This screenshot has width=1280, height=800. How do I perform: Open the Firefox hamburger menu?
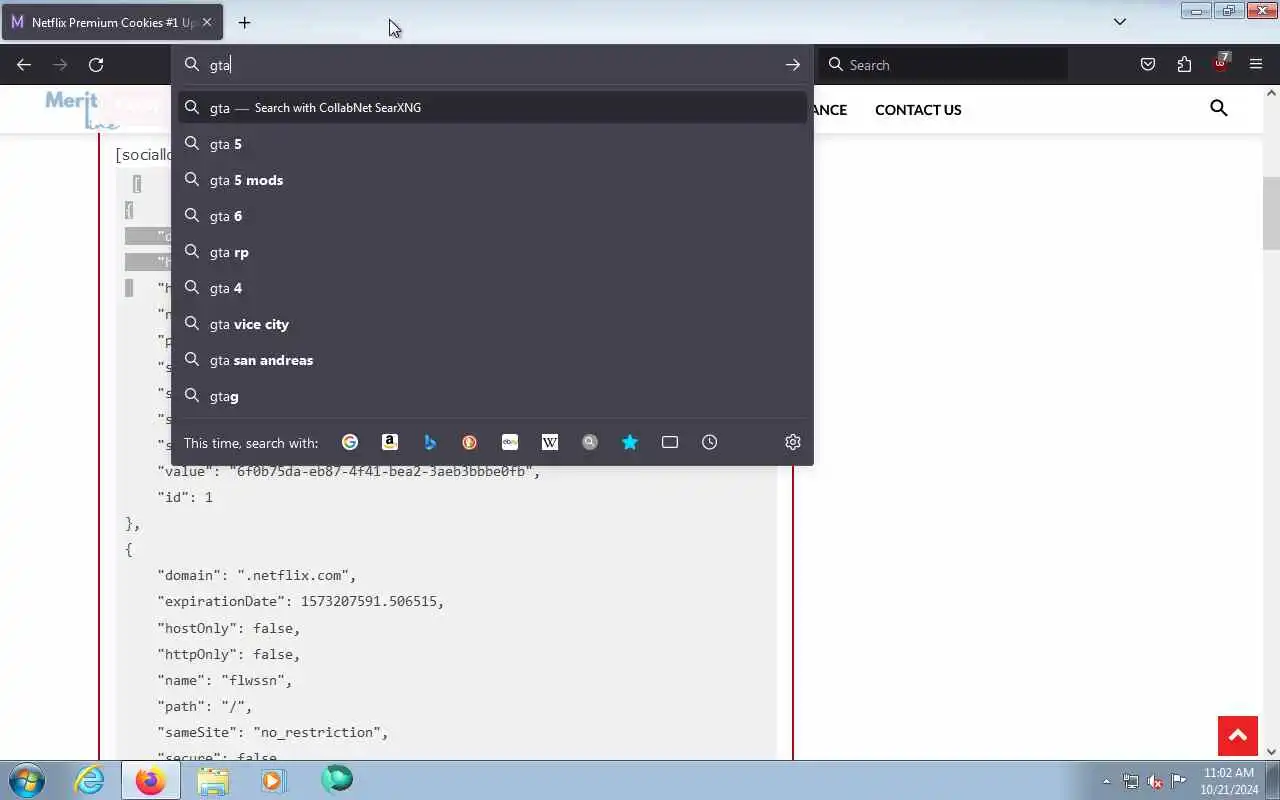[x=1256, y=65]
